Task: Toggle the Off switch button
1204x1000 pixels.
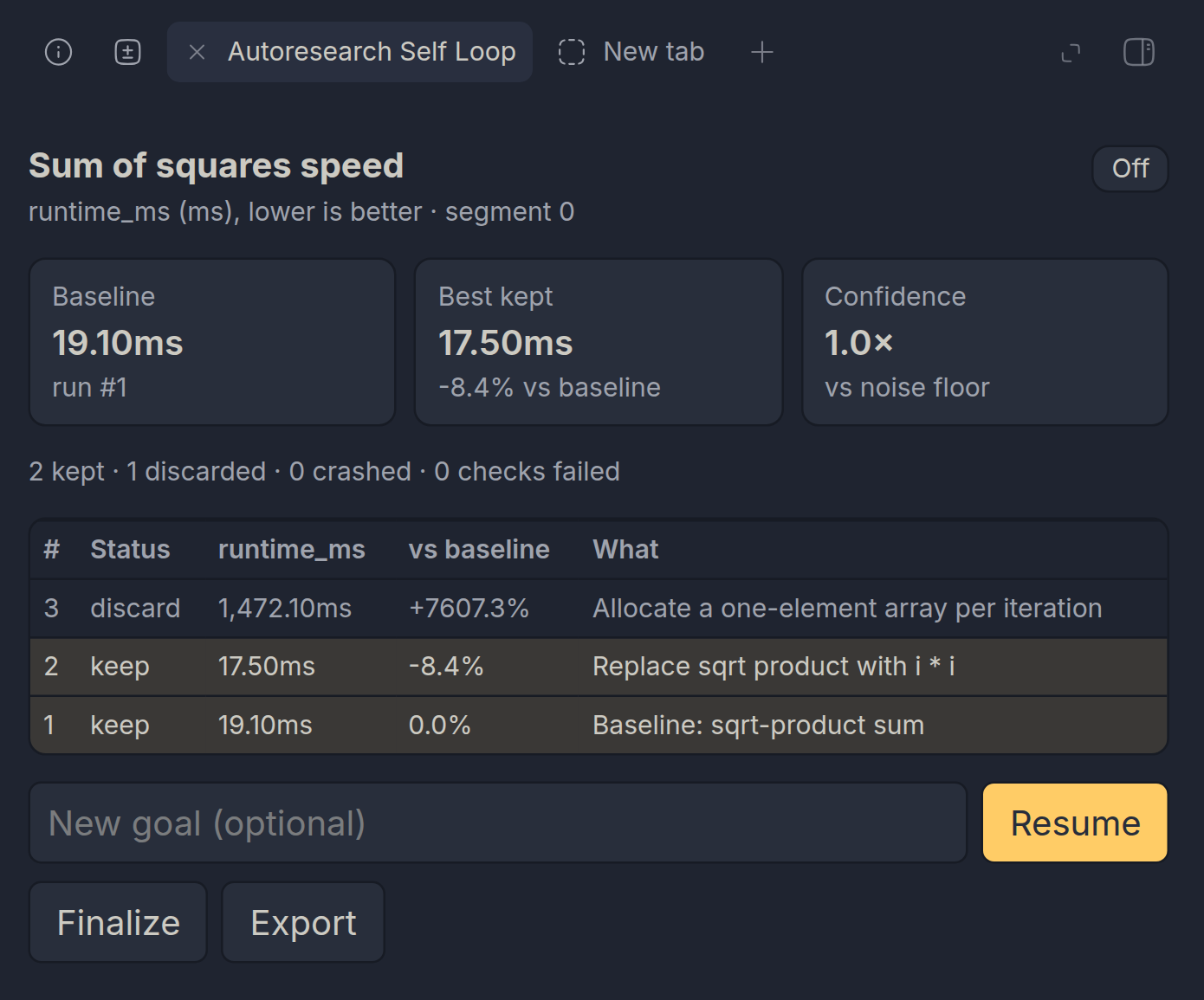Action: coord(1130,168)
